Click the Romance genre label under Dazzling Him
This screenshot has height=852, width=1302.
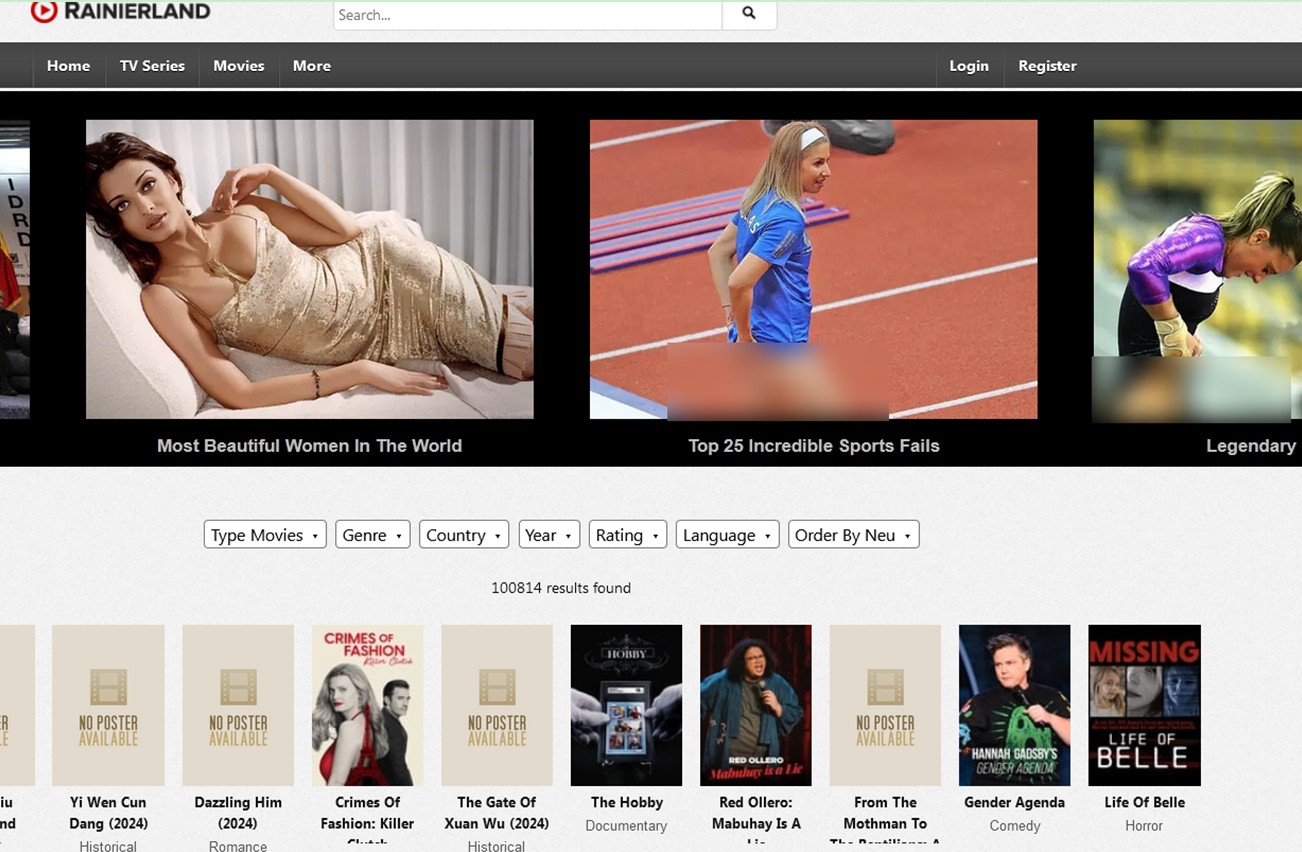click(238, 846)
